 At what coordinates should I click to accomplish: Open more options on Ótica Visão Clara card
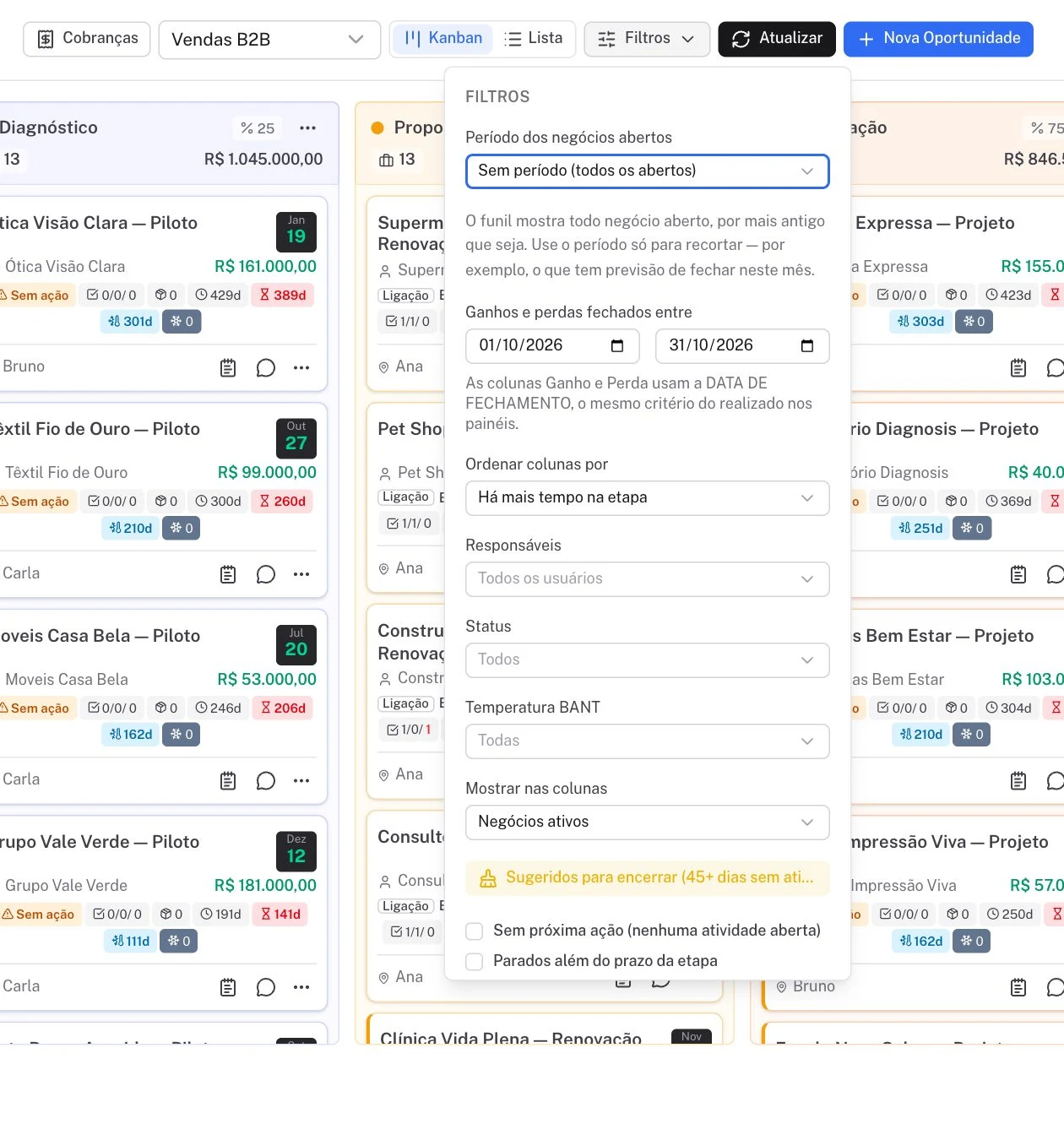coord(301,368)
